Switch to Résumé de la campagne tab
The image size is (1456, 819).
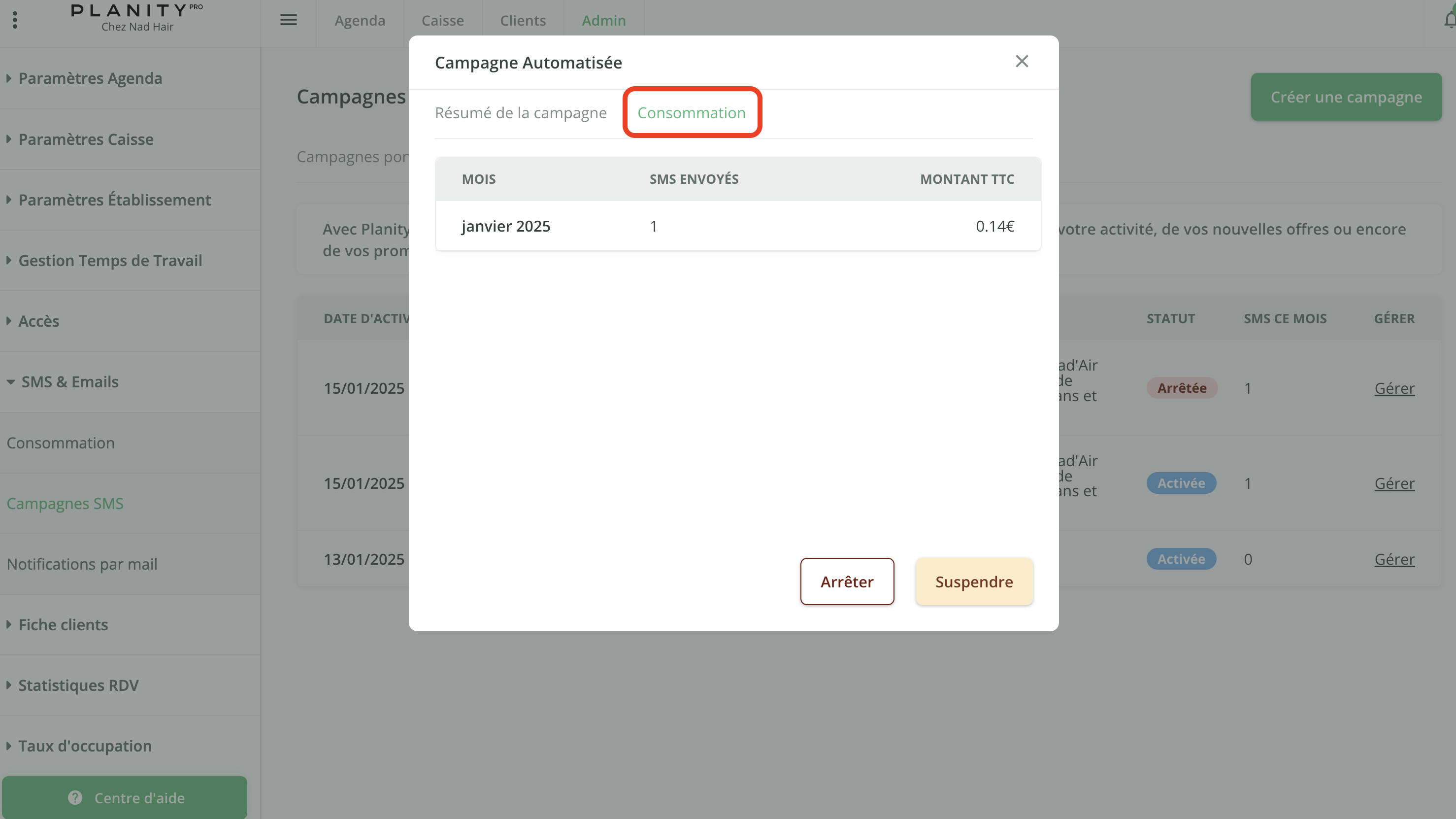pyautogui.click(x=520, y=113)
